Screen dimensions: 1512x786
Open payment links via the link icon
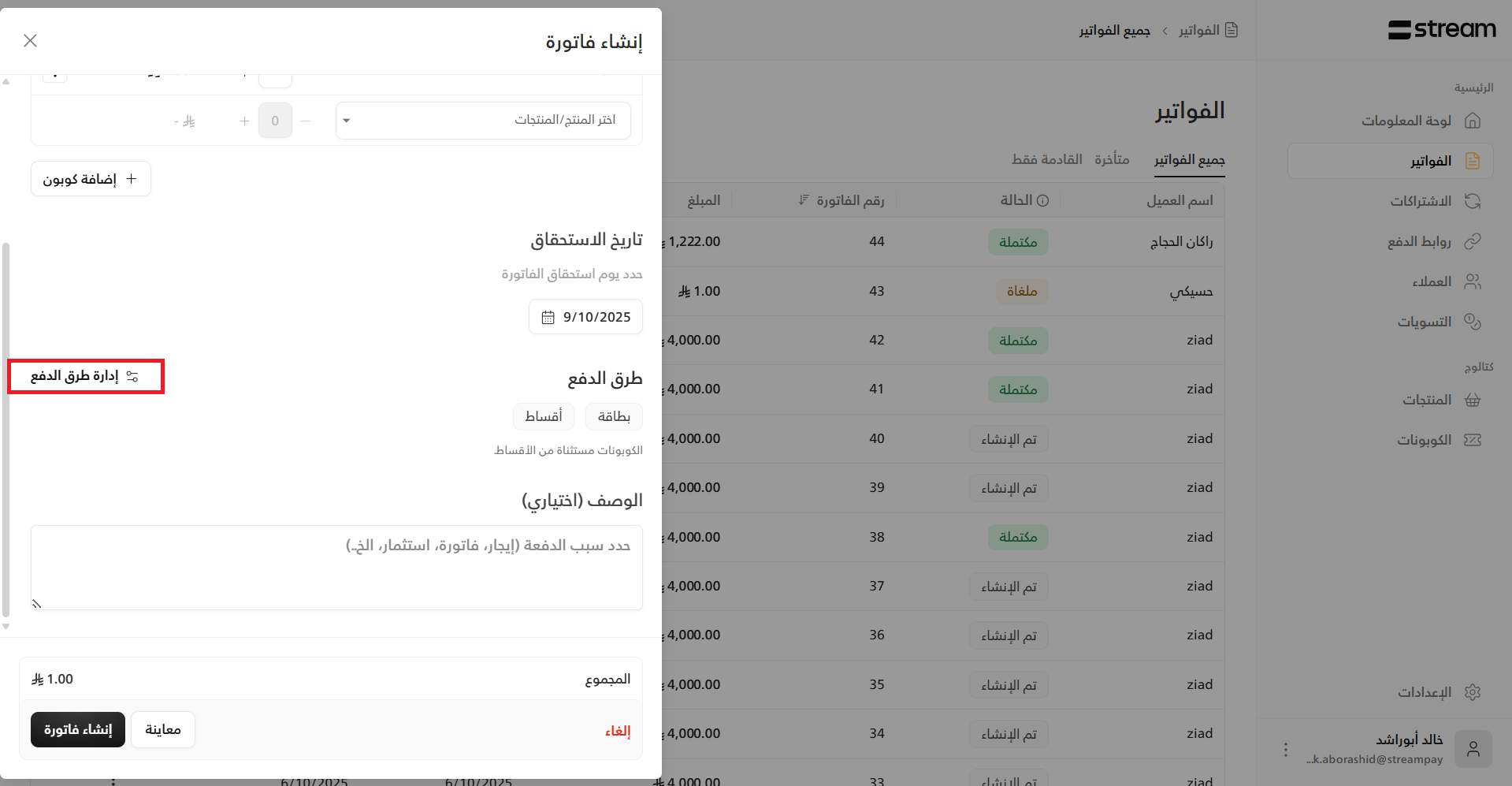[1472, 241]
